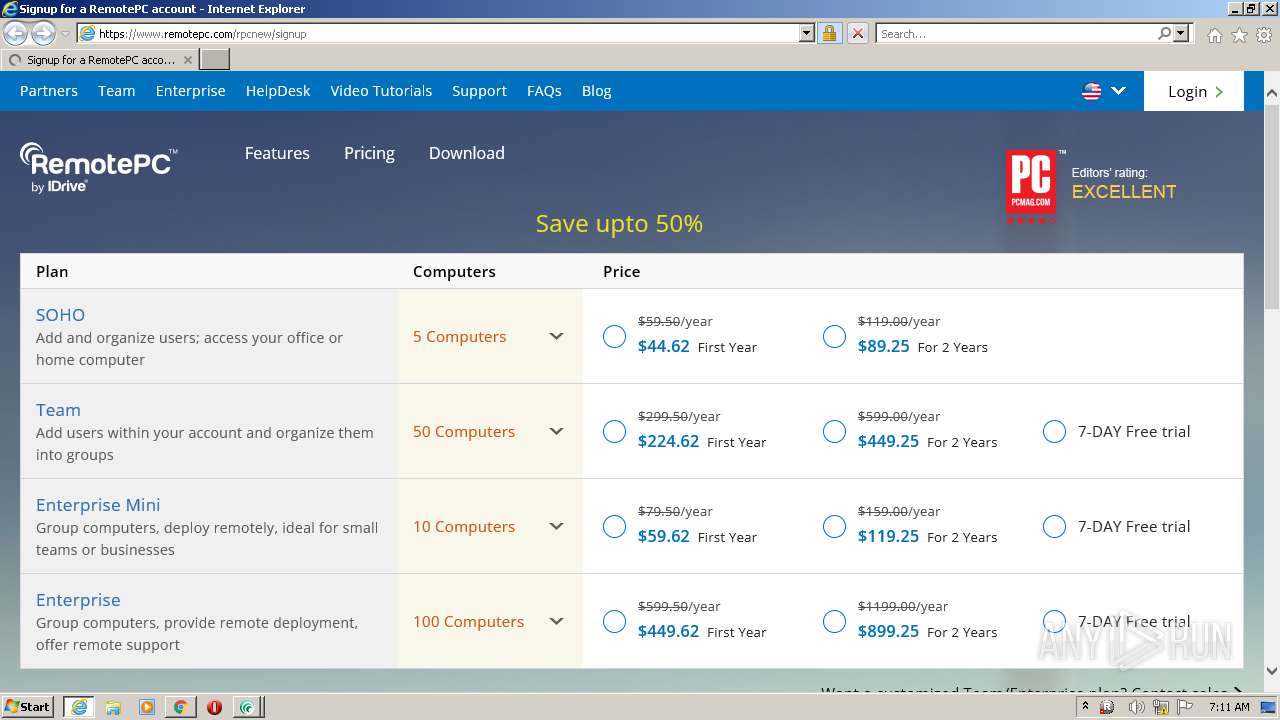This screenshot has width=1280, height=720.
Task: Click the Action Center flag tray icon
Action: 1185,707
